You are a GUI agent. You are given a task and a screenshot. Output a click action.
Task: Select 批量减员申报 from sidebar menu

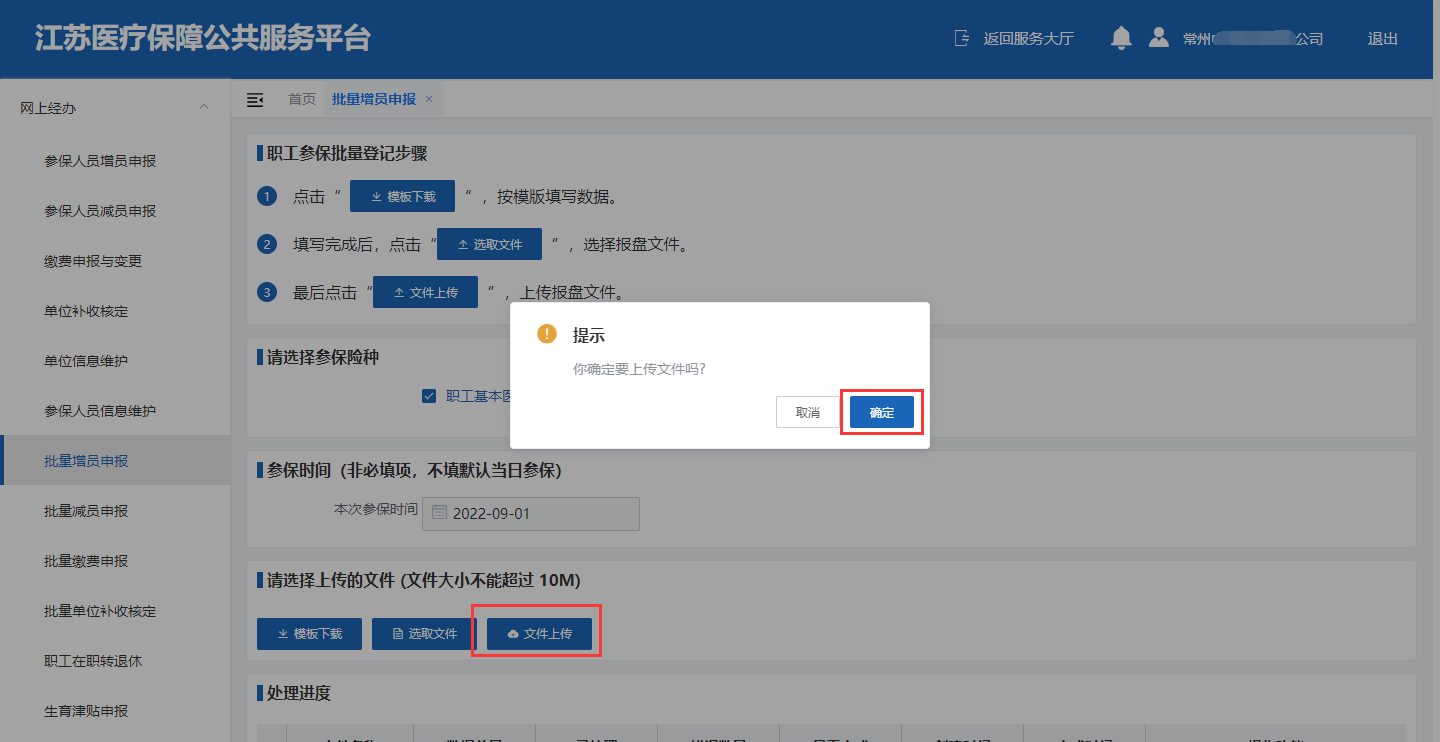[x=86, y=511]
